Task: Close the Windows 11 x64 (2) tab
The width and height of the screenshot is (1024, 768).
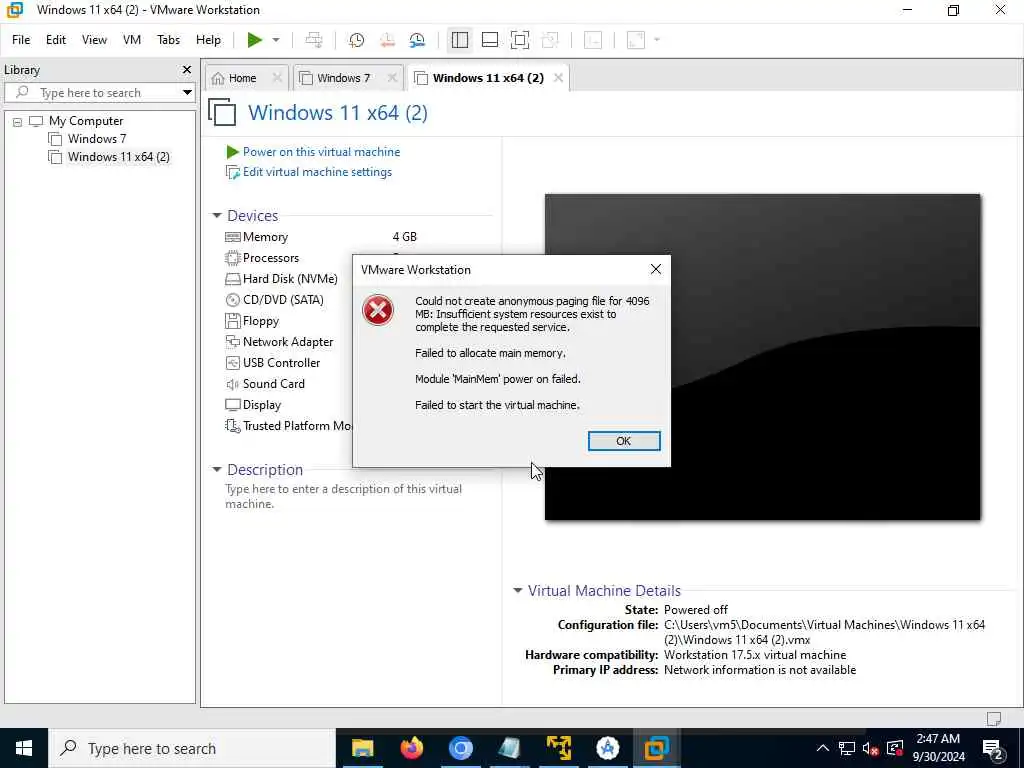Action: 558,78
